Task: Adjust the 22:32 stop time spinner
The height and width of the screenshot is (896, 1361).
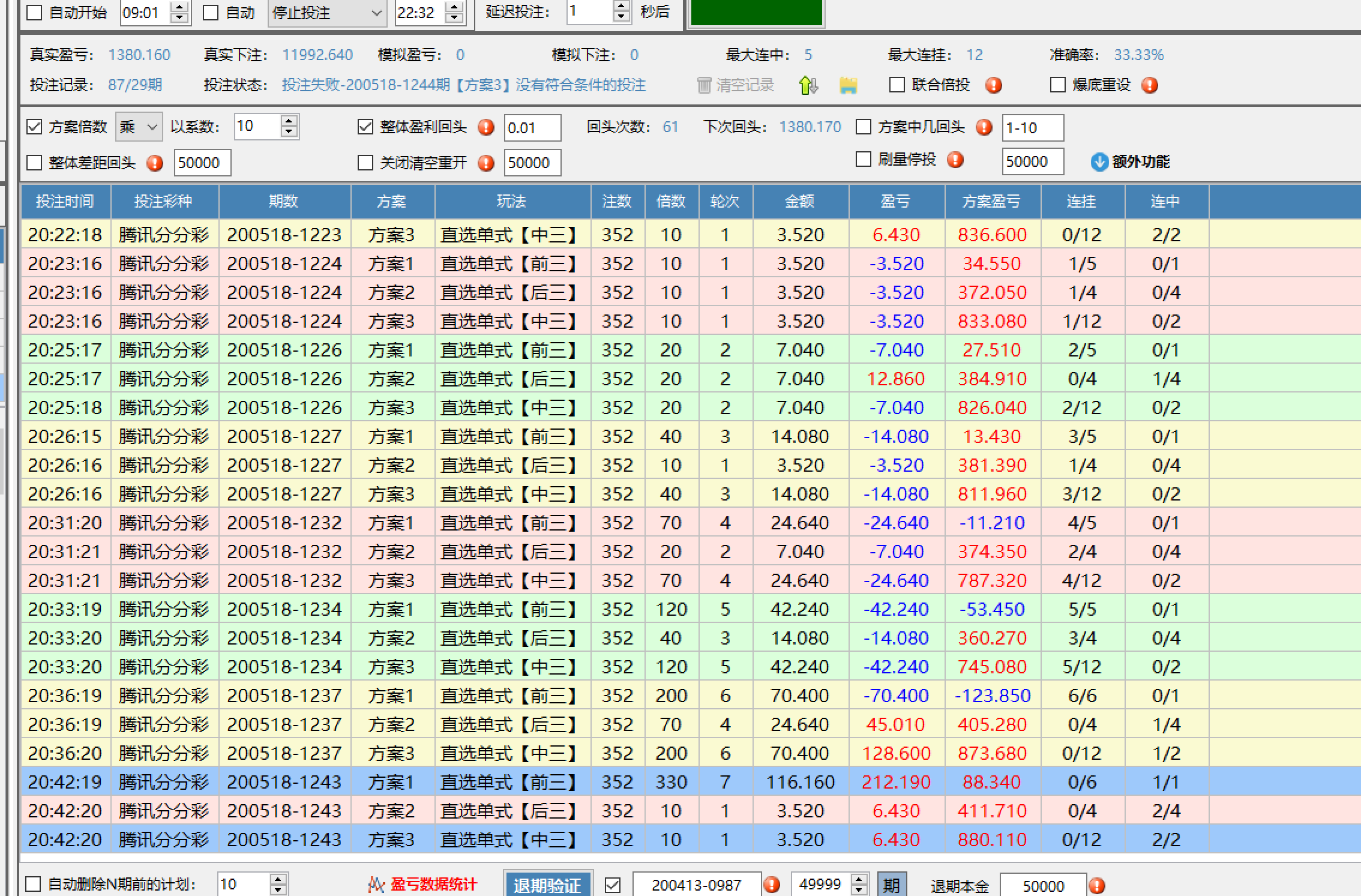Action: 454,13
